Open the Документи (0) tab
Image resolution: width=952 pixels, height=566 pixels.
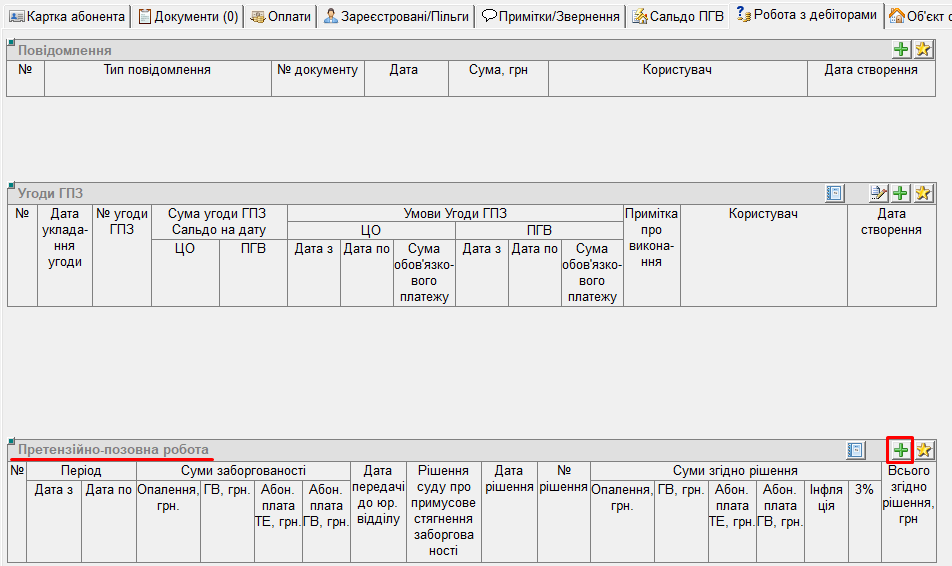tap(188, 17)
